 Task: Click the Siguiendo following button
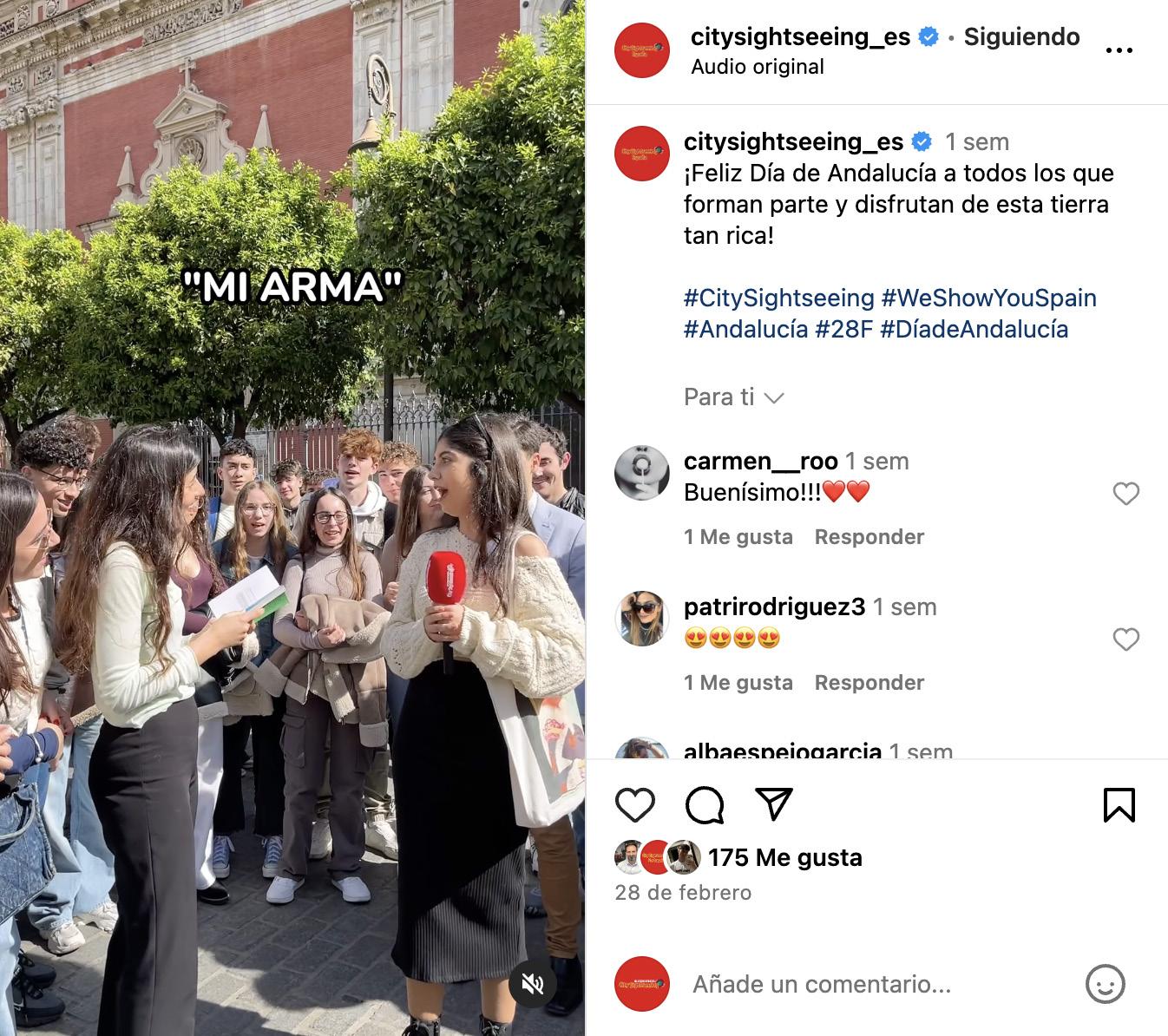tap(1021, 36)
